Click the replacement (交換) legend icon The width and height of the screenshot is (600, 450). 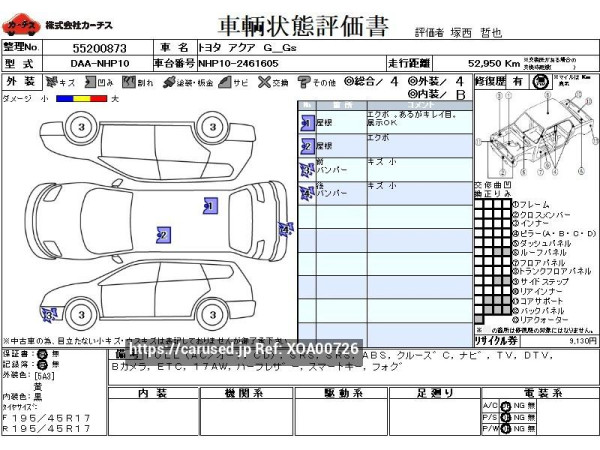261,81
